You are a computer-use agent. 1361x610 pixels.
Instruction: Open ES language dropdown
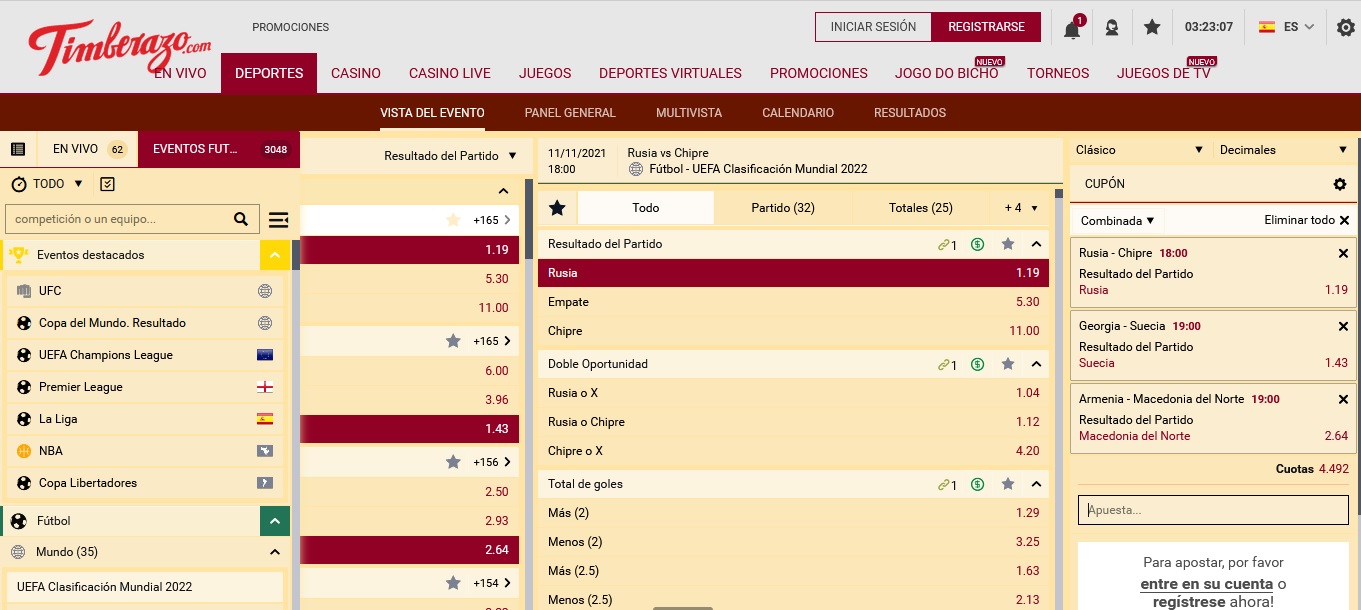[x=1286, y=27]
